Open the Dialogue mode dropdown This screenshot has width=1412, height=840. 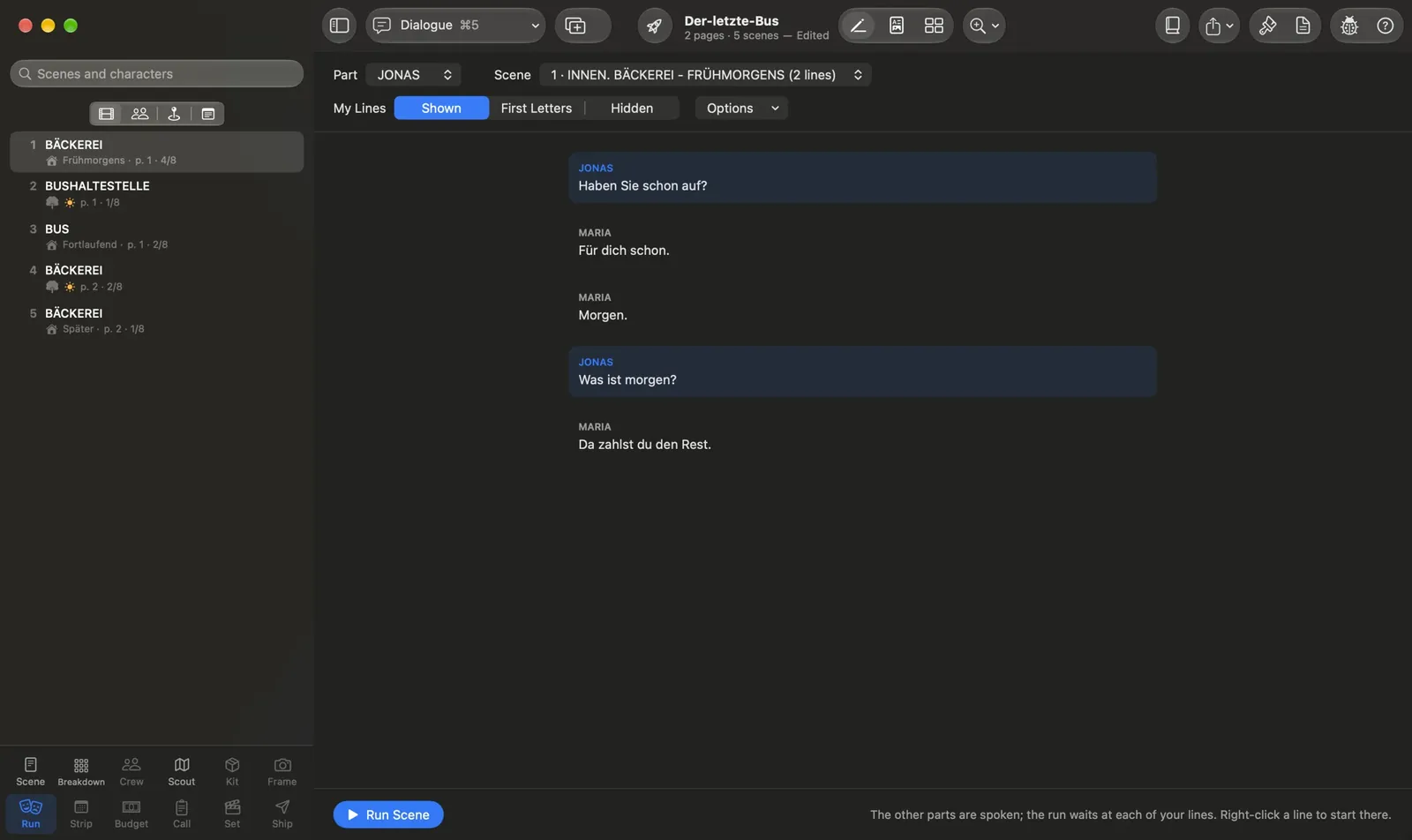455,26
